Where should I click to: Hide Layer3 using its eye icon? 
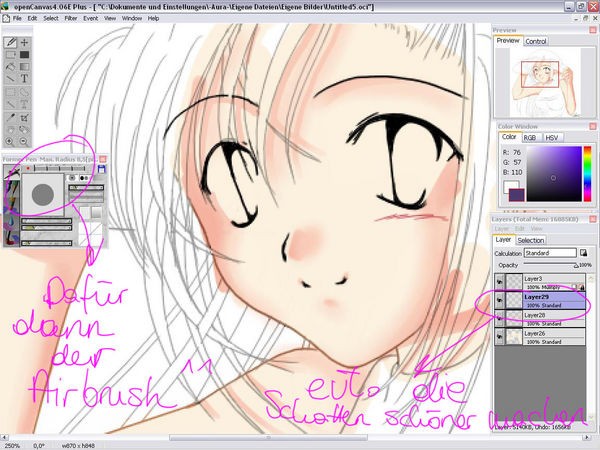click(x=498, y=281)
